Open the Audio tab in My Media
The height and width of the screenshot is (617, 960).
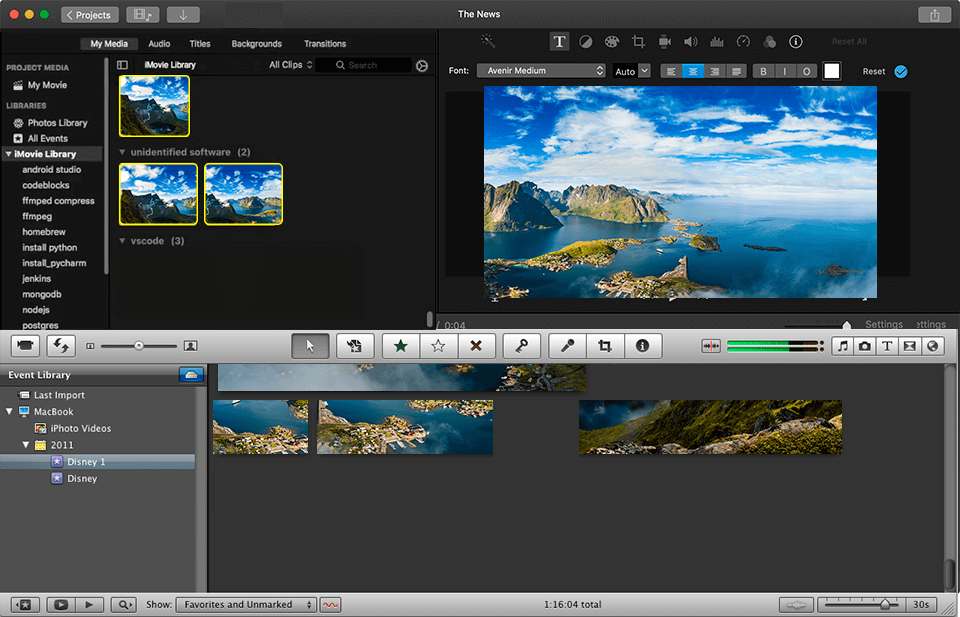[x=159, y=43]
